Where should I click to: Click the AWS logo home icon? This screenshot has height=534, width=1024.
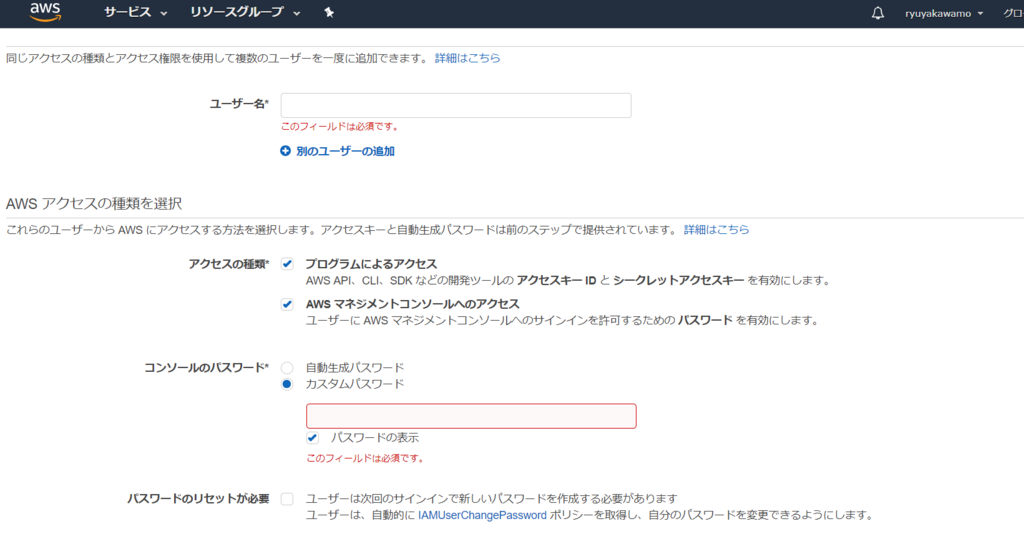point(45,12)
